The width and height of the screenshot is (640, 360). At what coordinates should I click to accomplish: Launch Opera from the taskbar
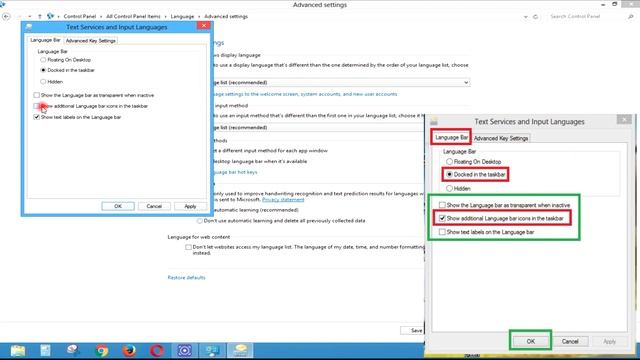[x=157, y=350]
